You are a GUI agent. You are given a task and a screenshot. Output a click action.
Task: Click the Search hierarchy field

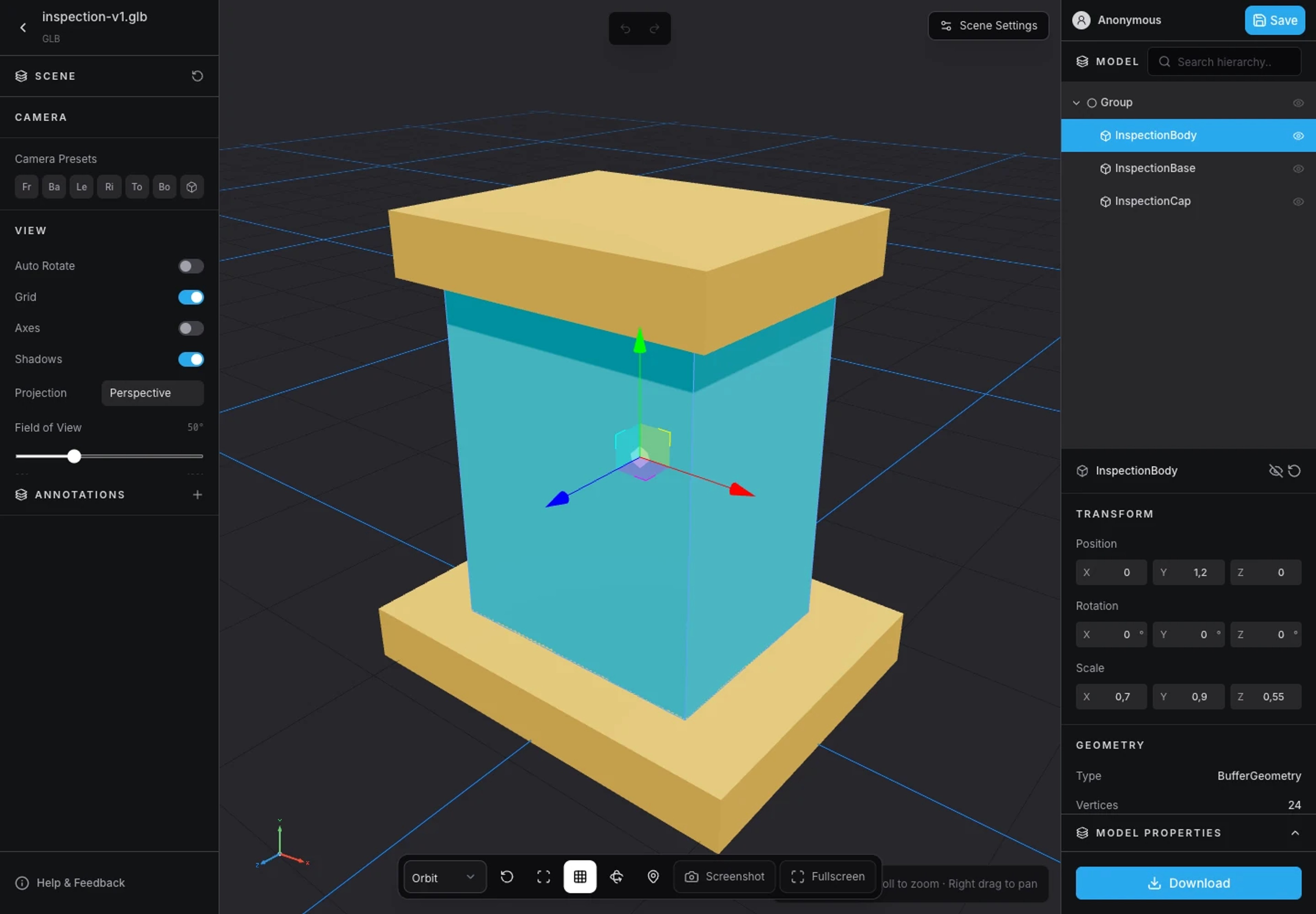pos(1224,61)
